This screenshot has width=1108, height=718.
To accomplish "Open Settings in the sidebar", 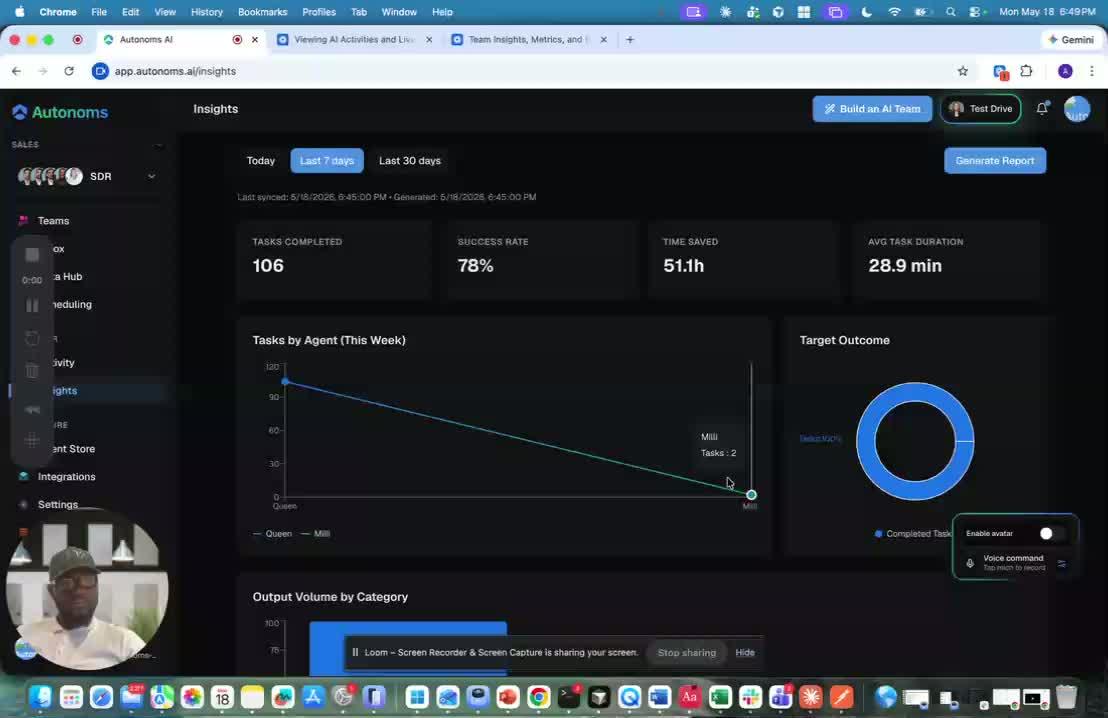I will point(58,505).
